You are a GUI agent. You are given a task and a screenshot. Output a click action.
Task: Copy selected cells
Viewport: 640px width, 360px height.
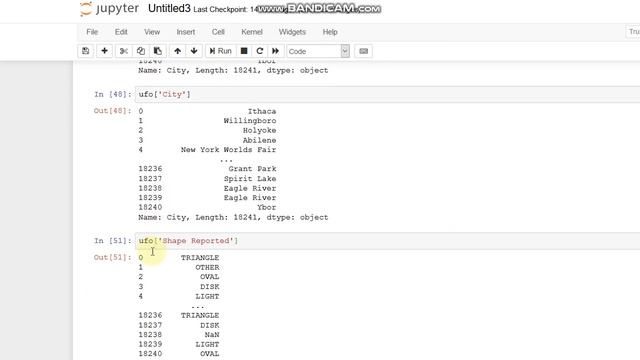(141, 51)
